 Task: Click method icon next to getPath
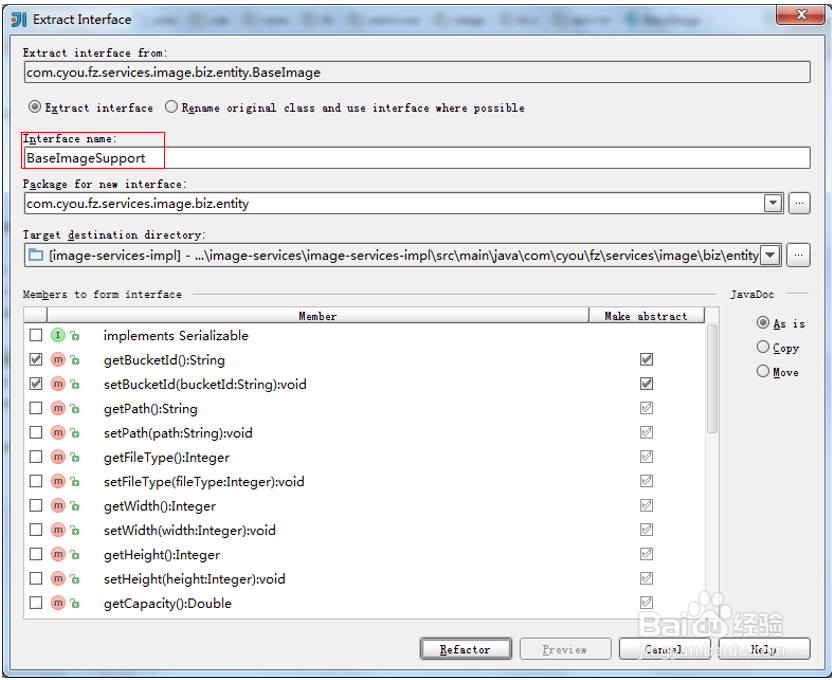click(58, 408)
